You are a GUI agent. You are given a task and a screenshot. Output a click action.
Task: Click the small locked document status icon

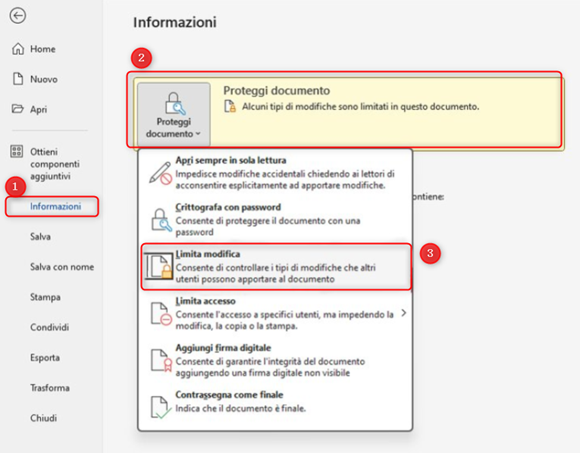tap(230, 106)
